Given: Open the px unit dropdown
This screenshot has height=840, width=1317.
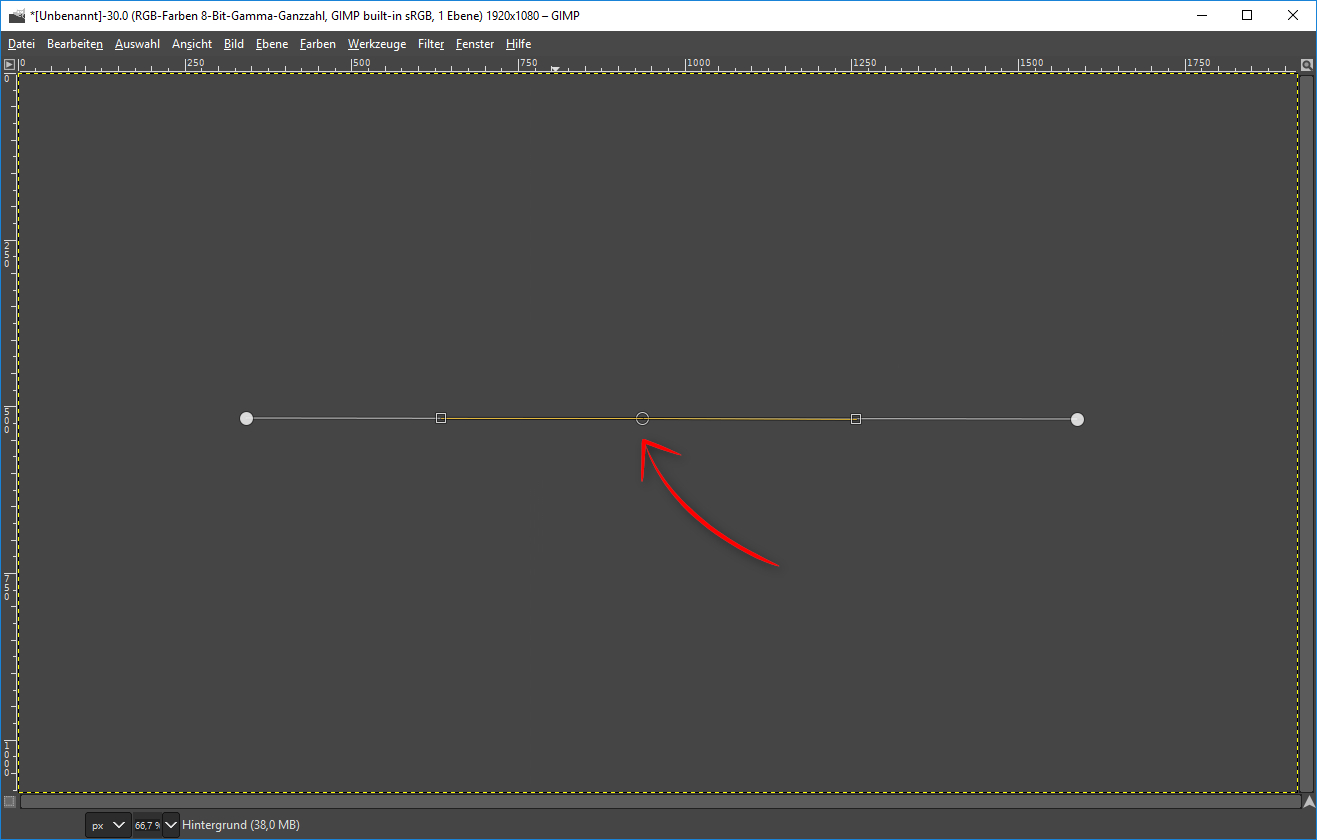Looking at the screenshot, I should pos(108,825).
